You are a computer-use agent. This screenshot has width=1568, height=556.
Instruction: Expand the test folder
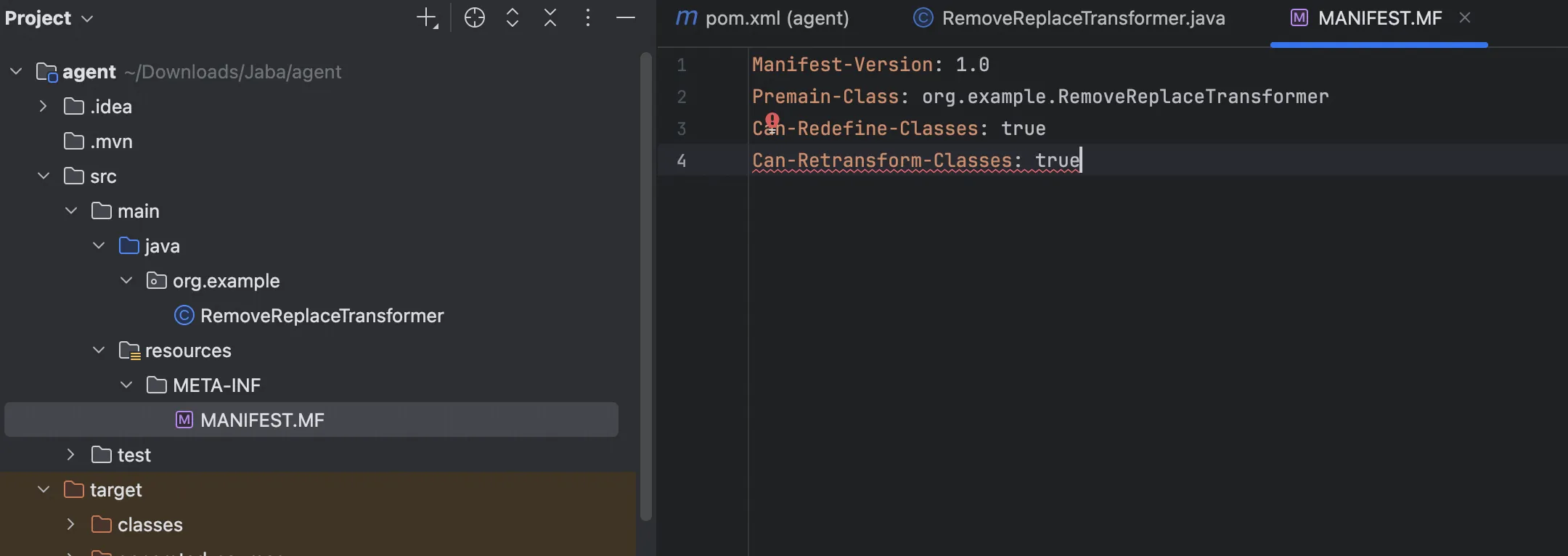coord(70,455)
